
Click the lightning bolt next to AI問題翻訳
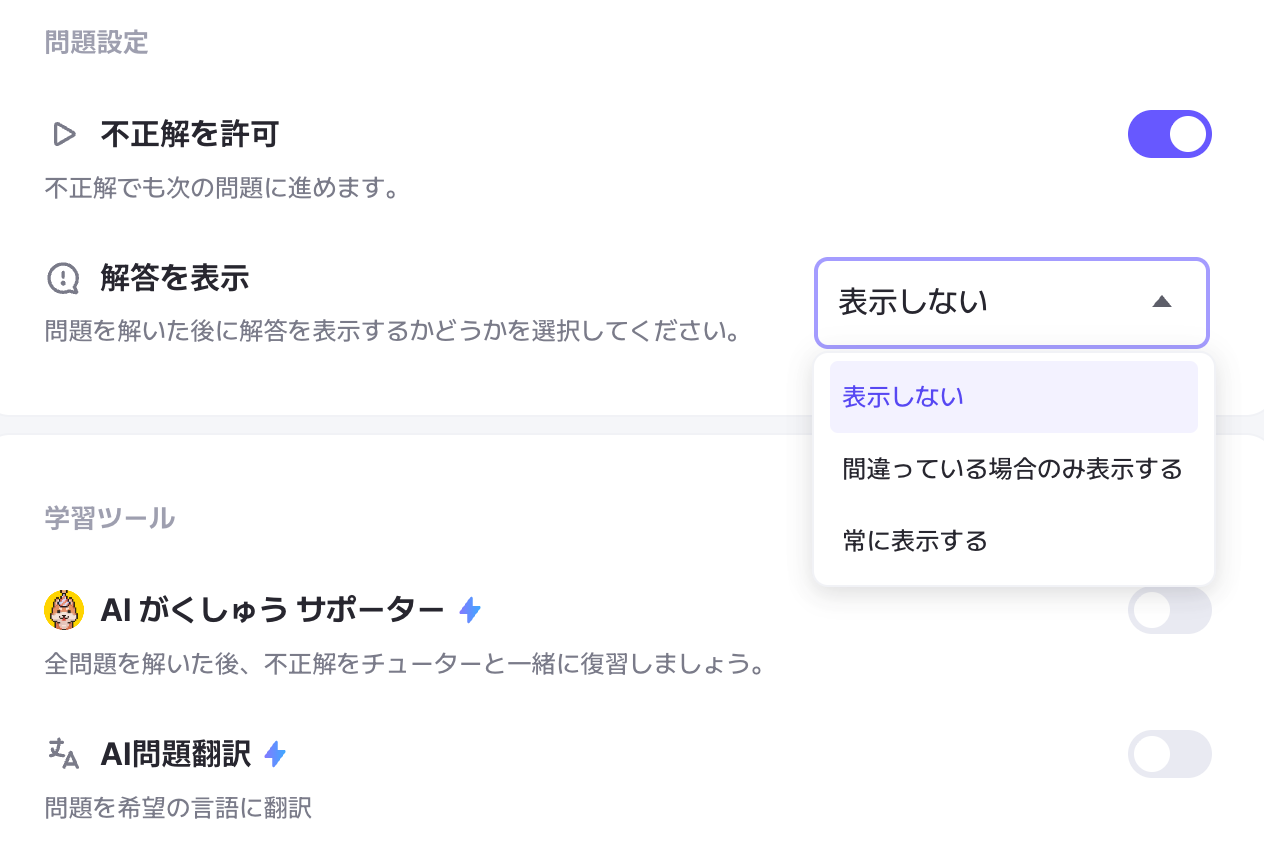pos(275,754)
